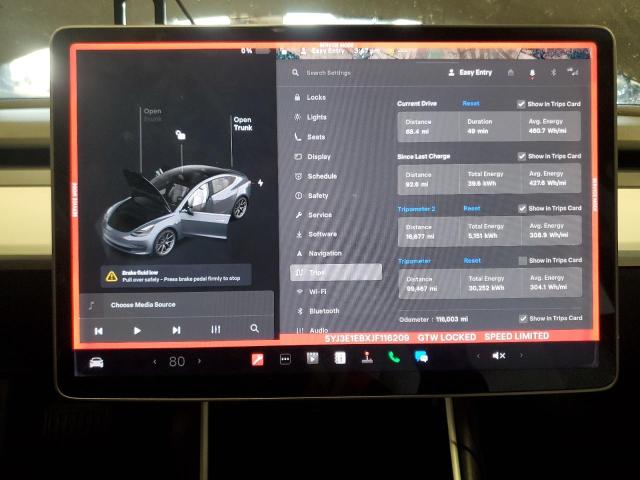Uncheck Current Drive Show in Trips Card
This screenshot has width=640, height=480.
522,104
